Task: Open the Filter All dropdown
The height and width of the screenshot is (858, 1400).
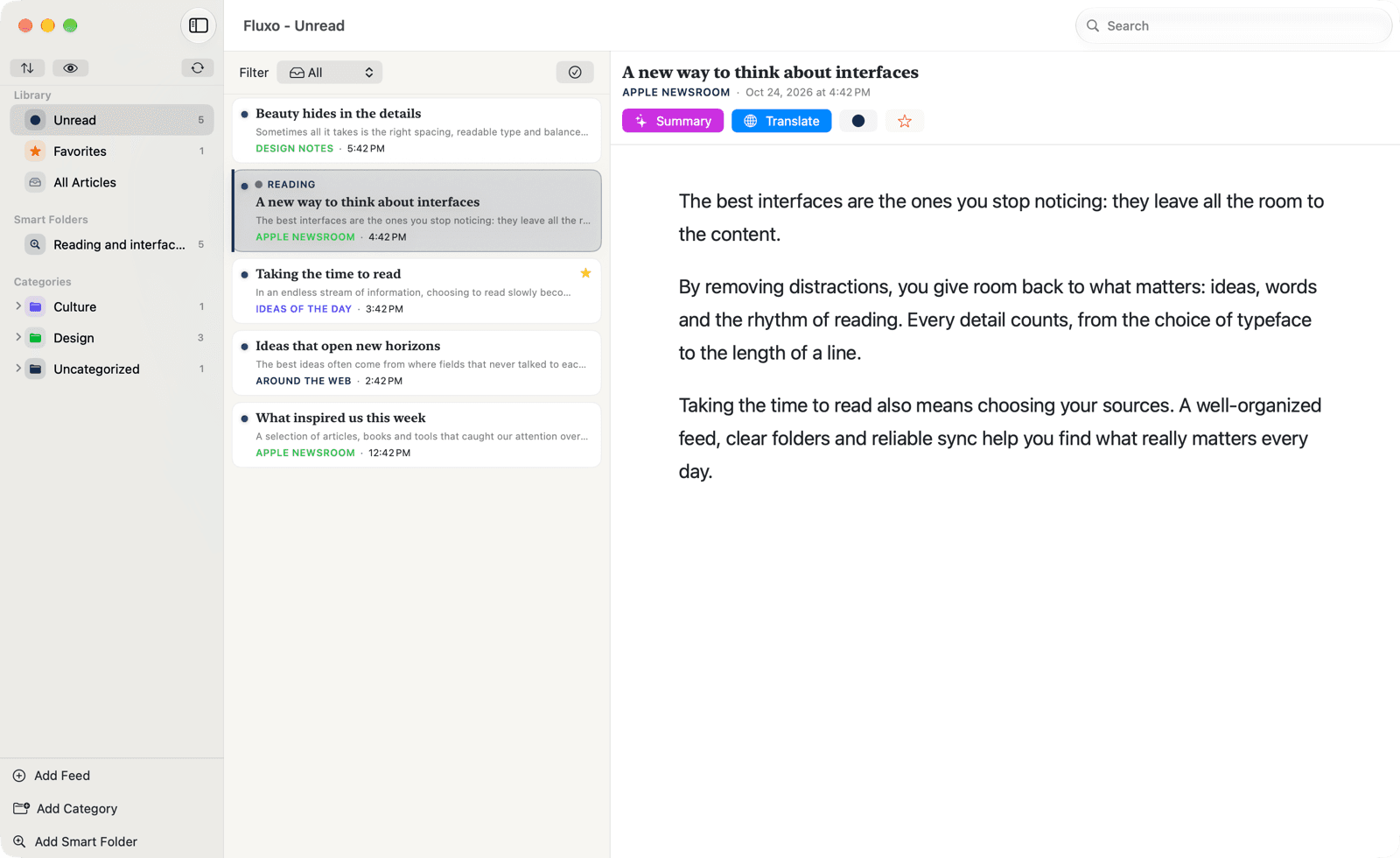Action: (x=330, y=72)
